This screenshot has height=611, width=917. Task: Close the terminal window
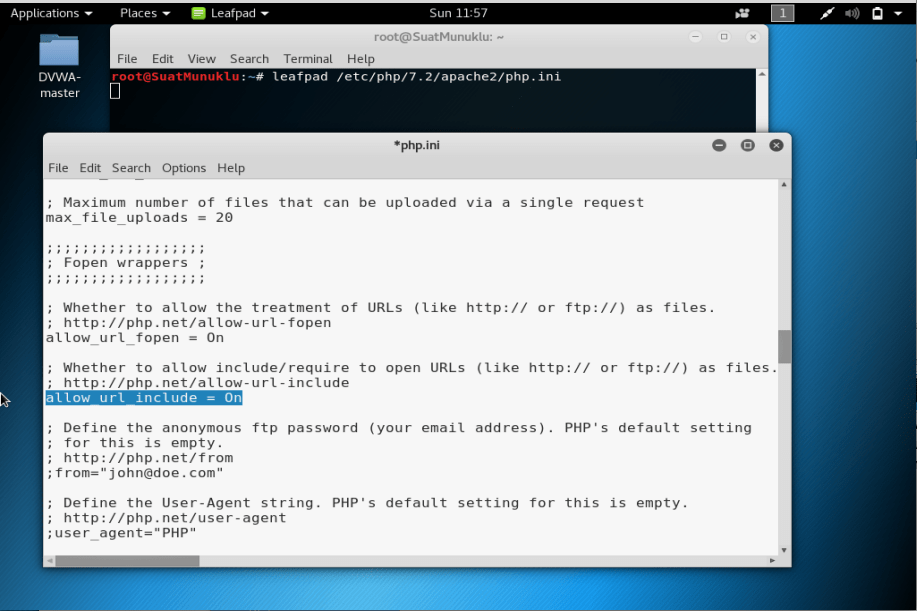point(753,37)
